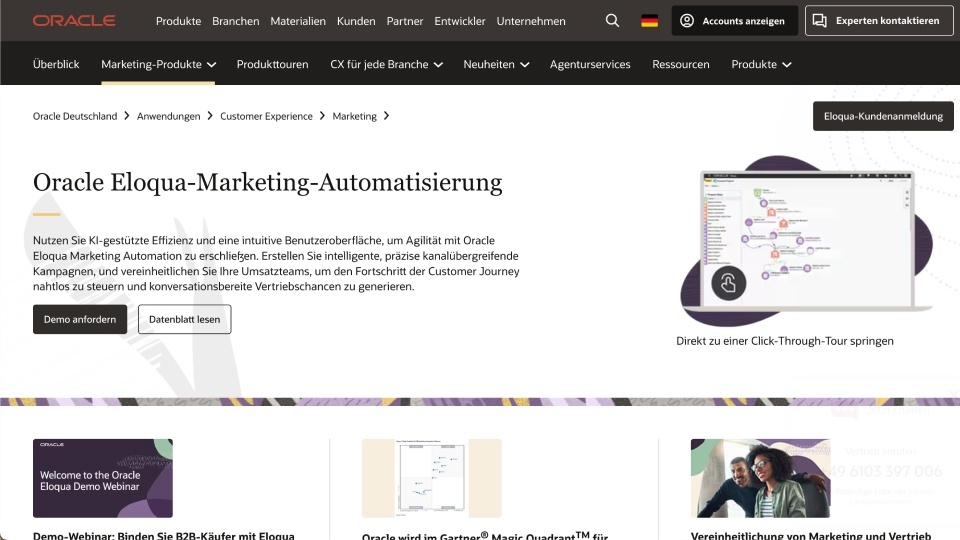Image resolution: width=960 pixels, height=540 pixels.
Task: Expand CX für jede Branche dropdown
Action: (x=386, y=64)
